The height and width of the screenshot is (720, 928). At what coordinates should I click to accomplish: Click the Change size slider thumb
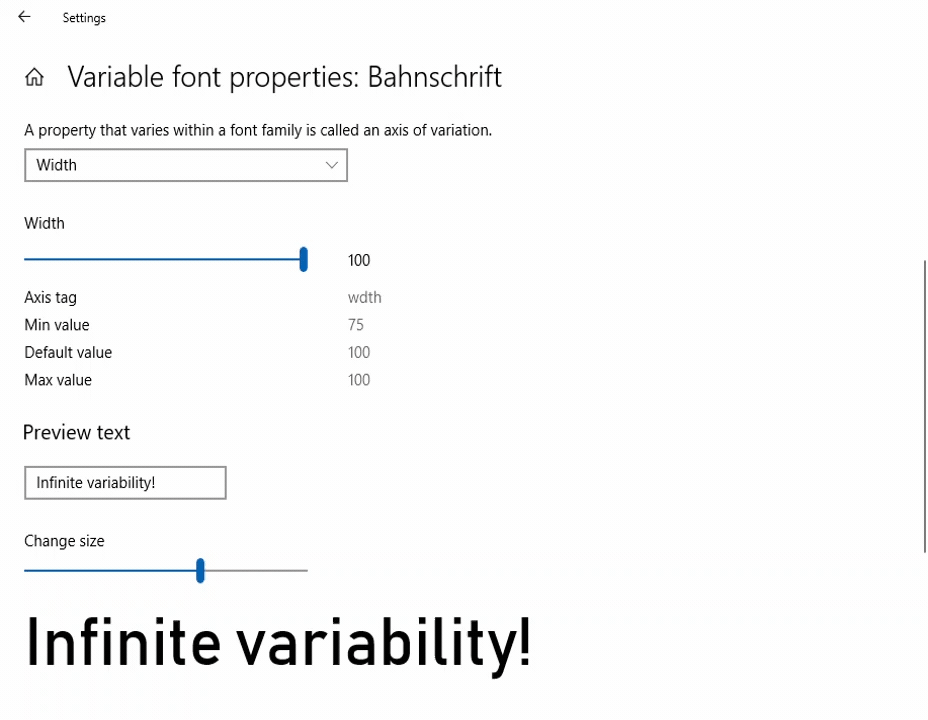tap(200, 570)
